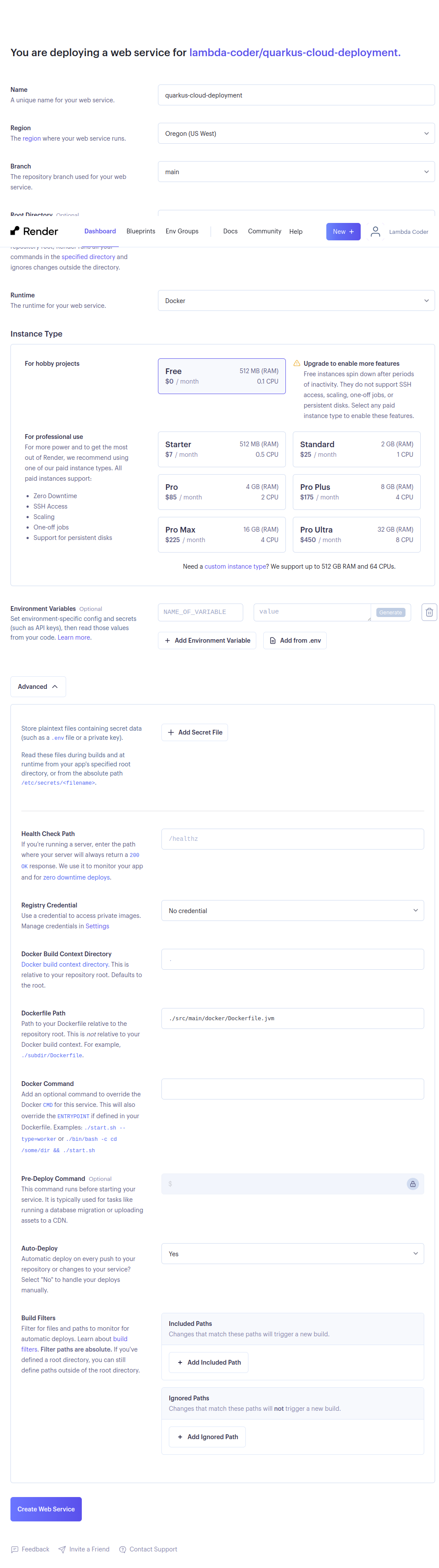Choose the Pro Plus $175 instance type
The height and width of the screenshot is (1568, 439).
point(356,492)
